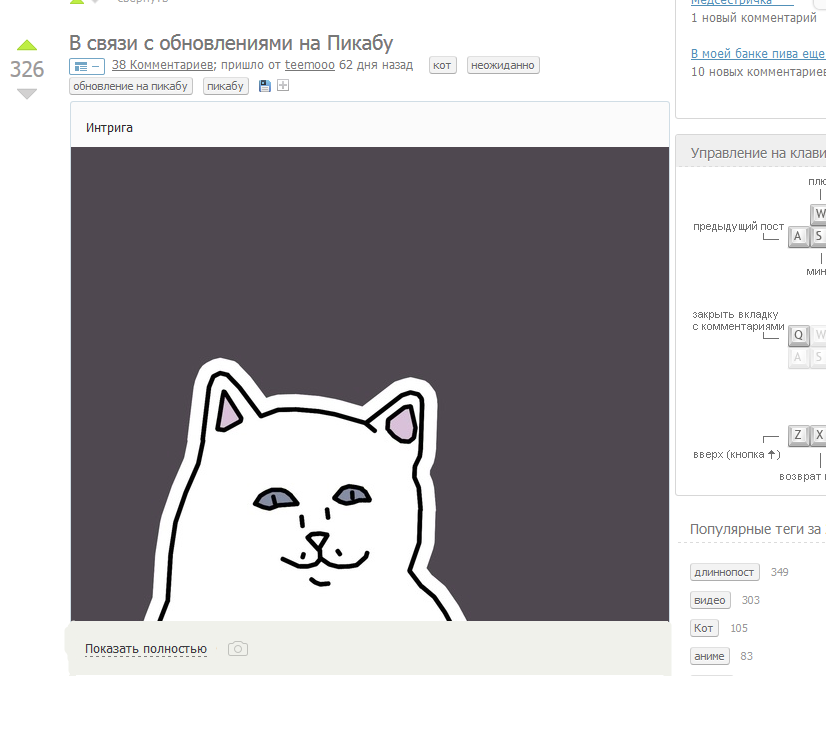Downvote the post with gray arrow
Image resolution: width=826 pixels, height=736 pixels.
[27, 94]
